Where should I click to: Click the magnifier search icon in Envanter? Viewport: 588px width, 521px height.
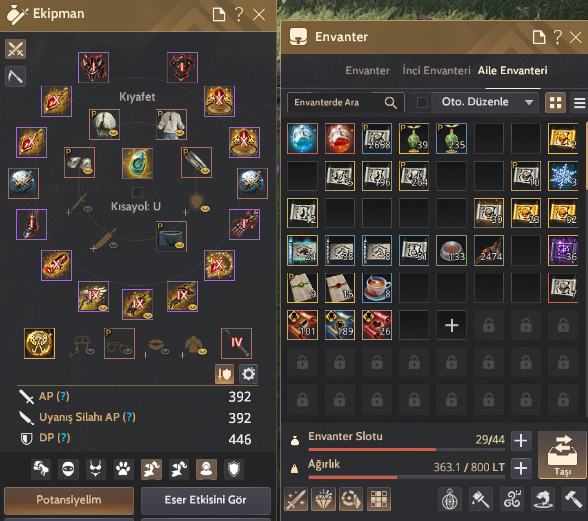point(391,103)
